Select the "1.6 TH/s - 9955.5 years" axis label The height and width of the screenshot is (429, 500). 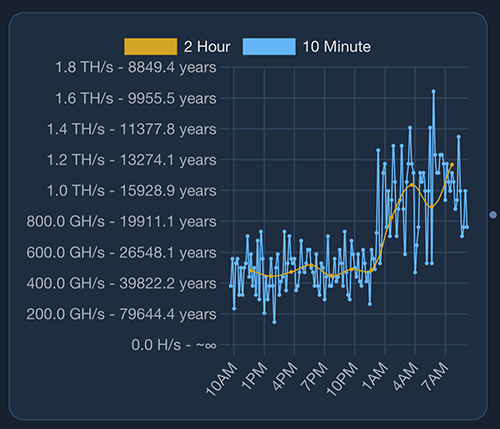[x=136, y=98]
